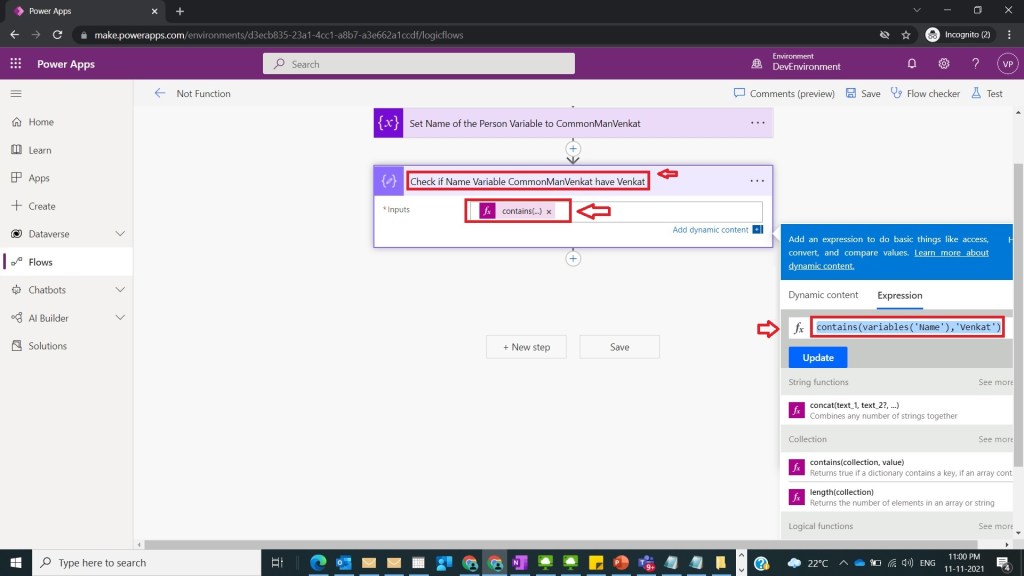1024x576 pixels.
Task: Collapse the left navigation hamburger menu
Action: (16, 93)
